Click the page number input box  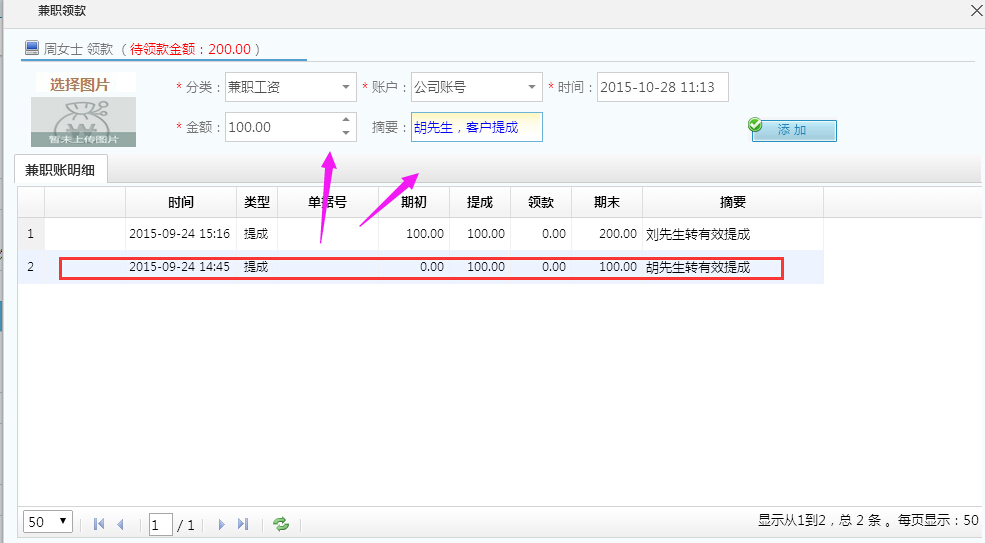[x=160, y=524]
